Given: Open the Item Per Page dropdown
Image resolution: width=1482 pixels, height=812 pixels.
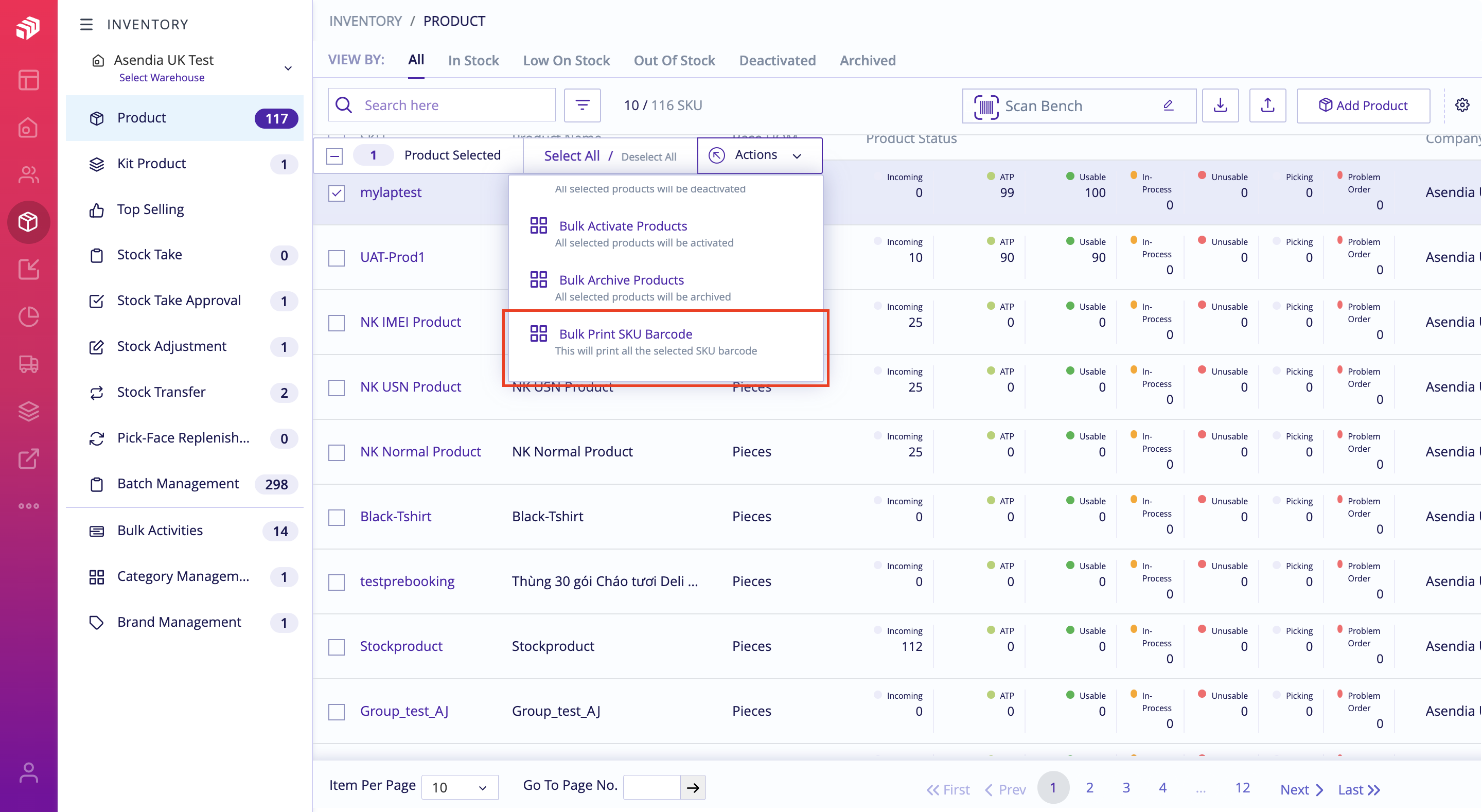Looking at the screenshot, I should point(460,787).
